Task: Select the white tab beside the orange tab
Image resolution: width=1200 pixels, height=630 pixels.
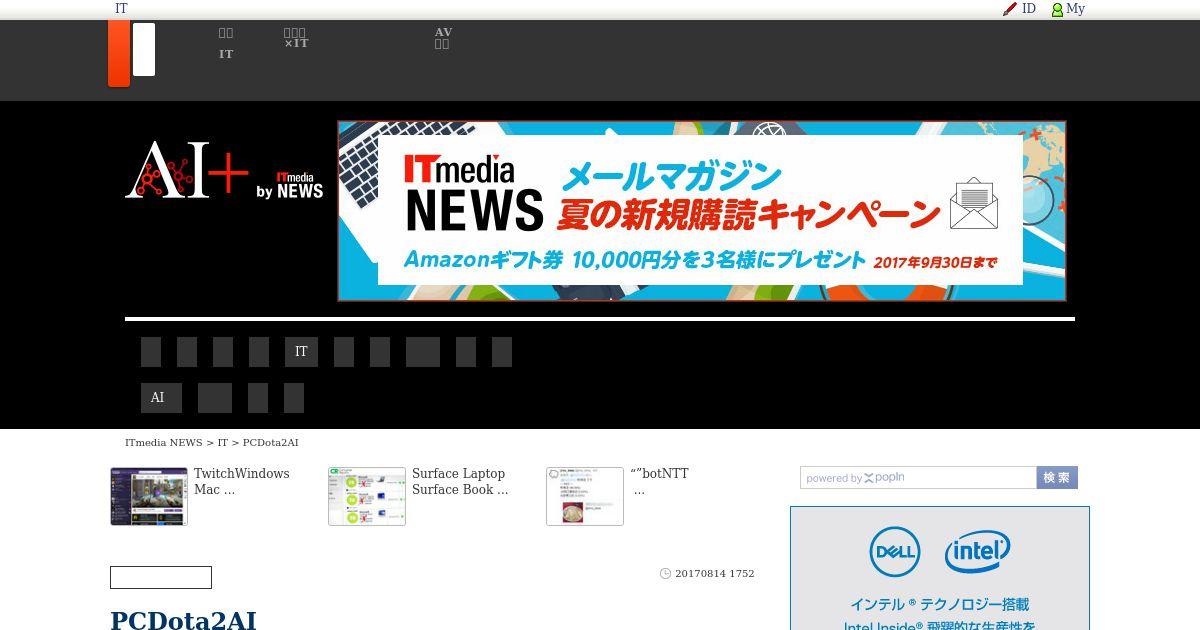Action: click(144, 49)
